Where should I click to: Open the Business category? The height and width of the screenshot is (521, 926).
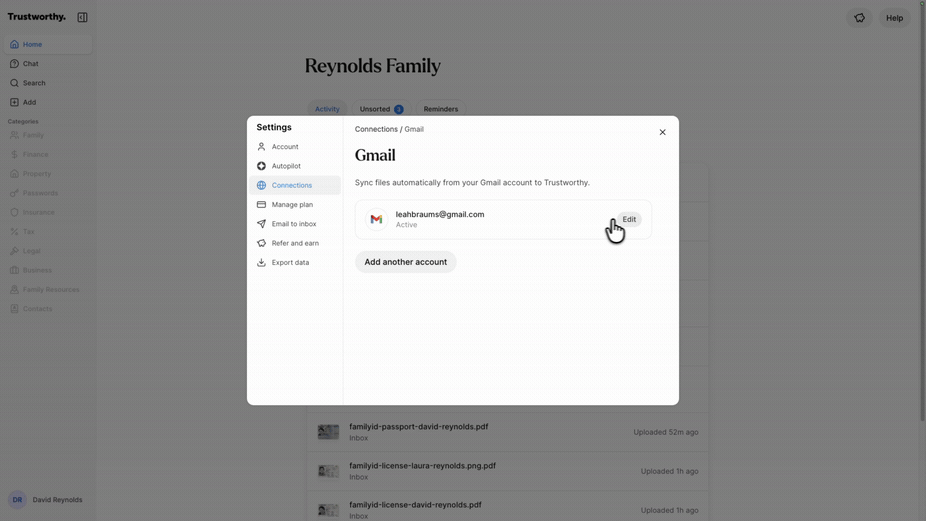[48, 270]
